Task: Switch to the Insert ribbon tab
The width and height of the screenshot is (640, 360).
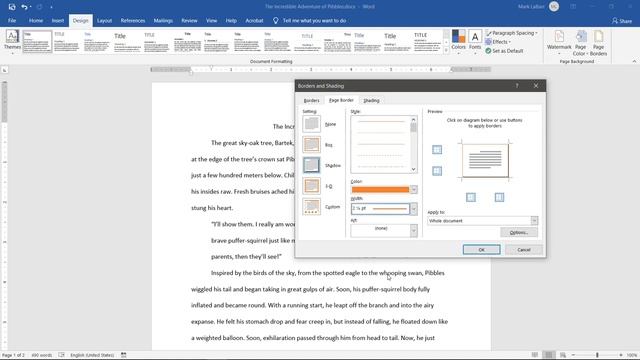Action: tap(58, 20)
